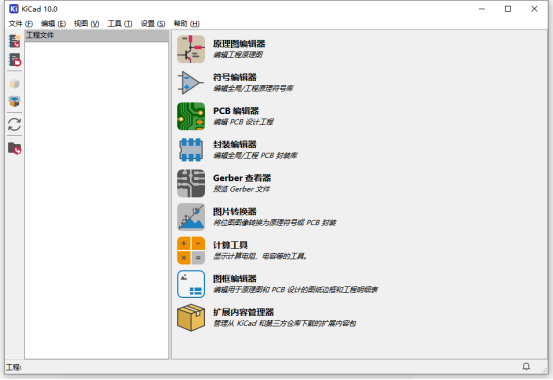Click the description under PCB 编辑器
The height and width of the screenshot is (380, 553).
point(243,122)
